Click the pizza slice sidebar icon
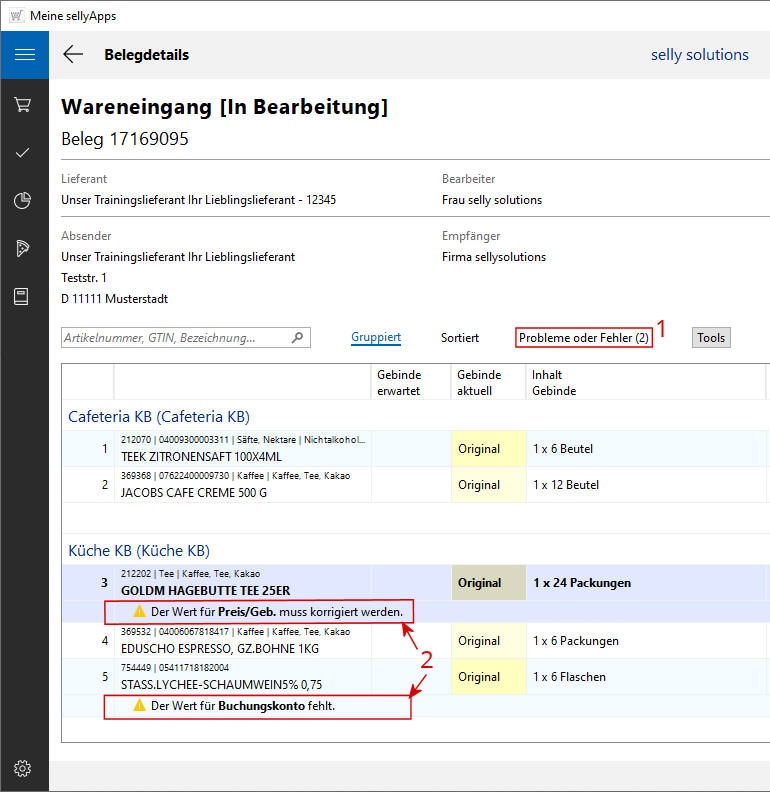 23,249
